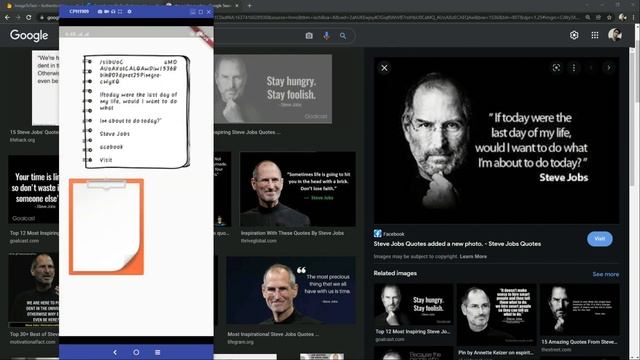Tap the Android recents menu button on the phone
The image size is (640, 360).
(158, 352)
